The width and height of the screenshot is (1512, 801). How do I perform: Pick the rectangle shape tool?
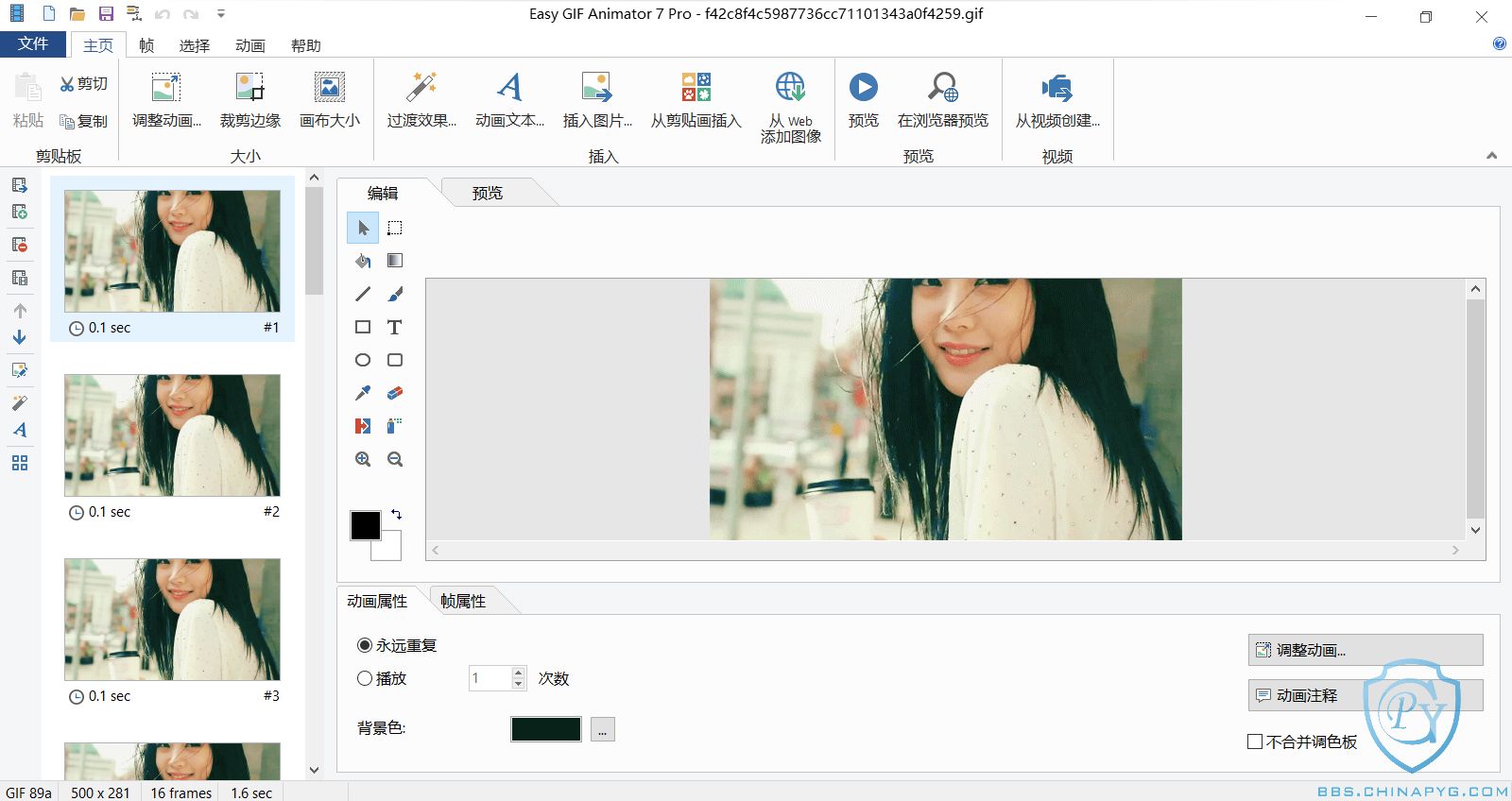pyautogui.click(x=363, y=327)
